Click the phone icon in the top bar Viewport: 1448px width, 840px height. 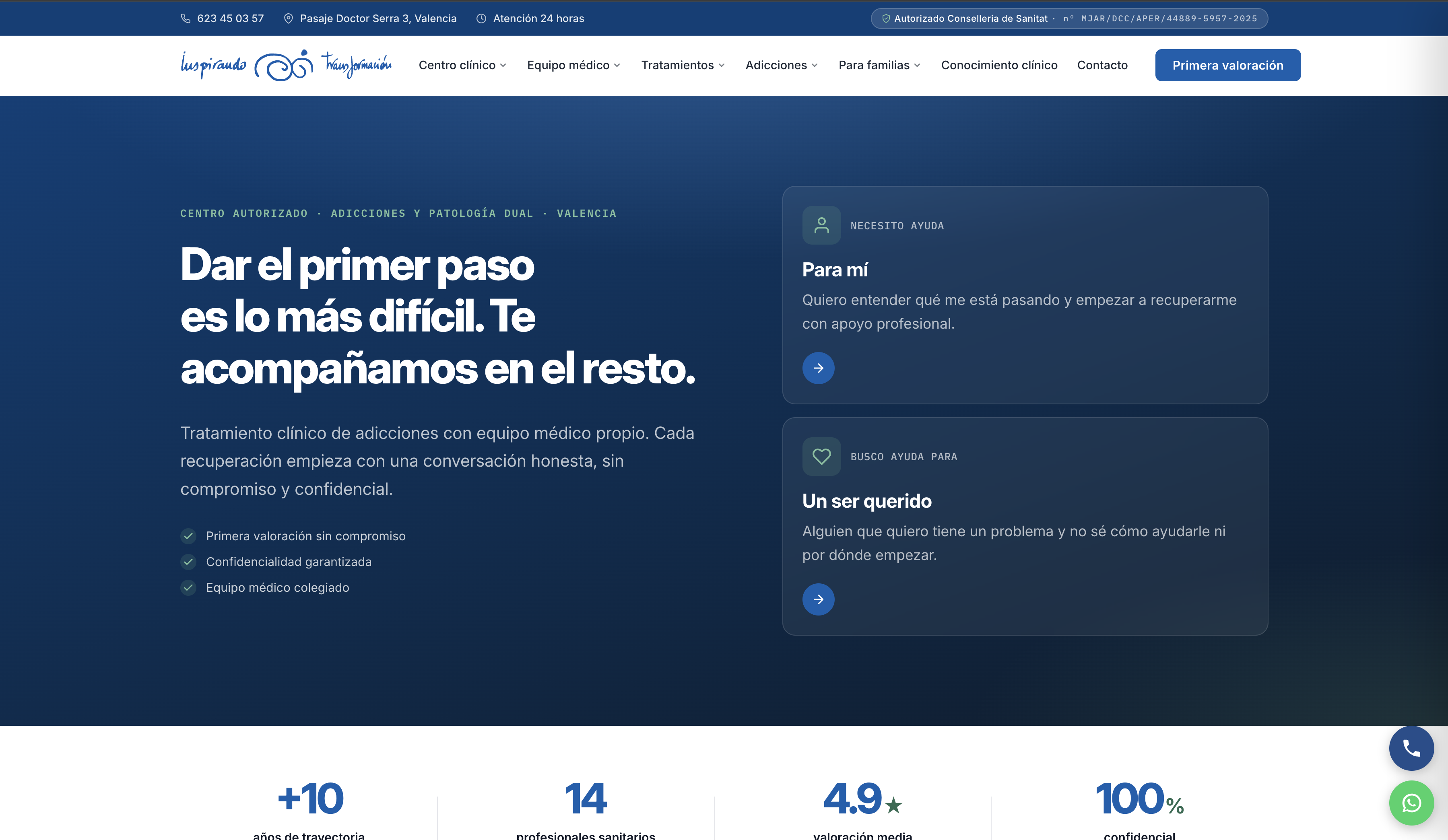(x=186, y=19)
